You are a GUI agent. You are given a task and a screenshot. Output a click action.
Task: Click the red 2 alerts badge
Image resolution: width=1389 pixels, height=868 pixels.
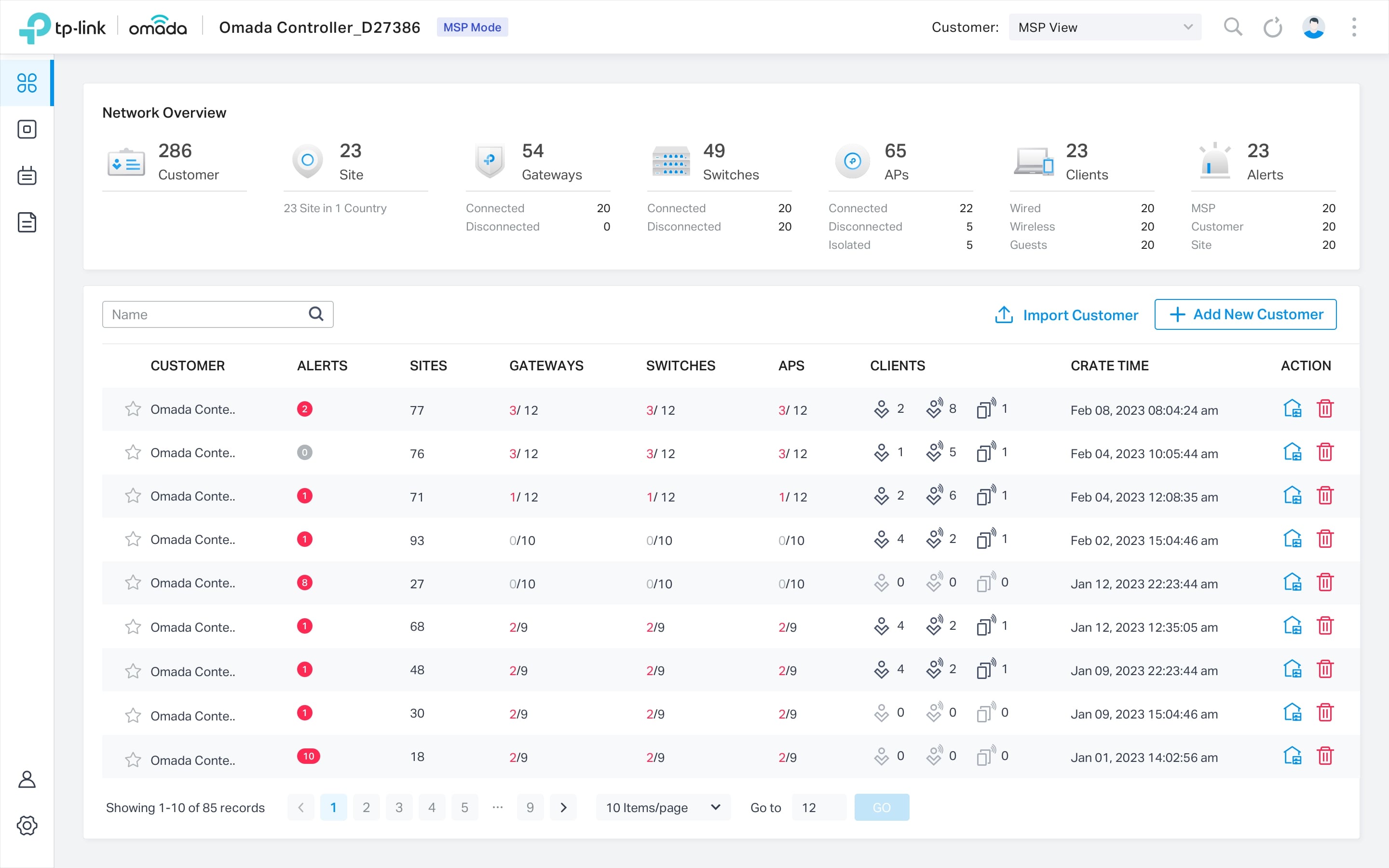305,409
